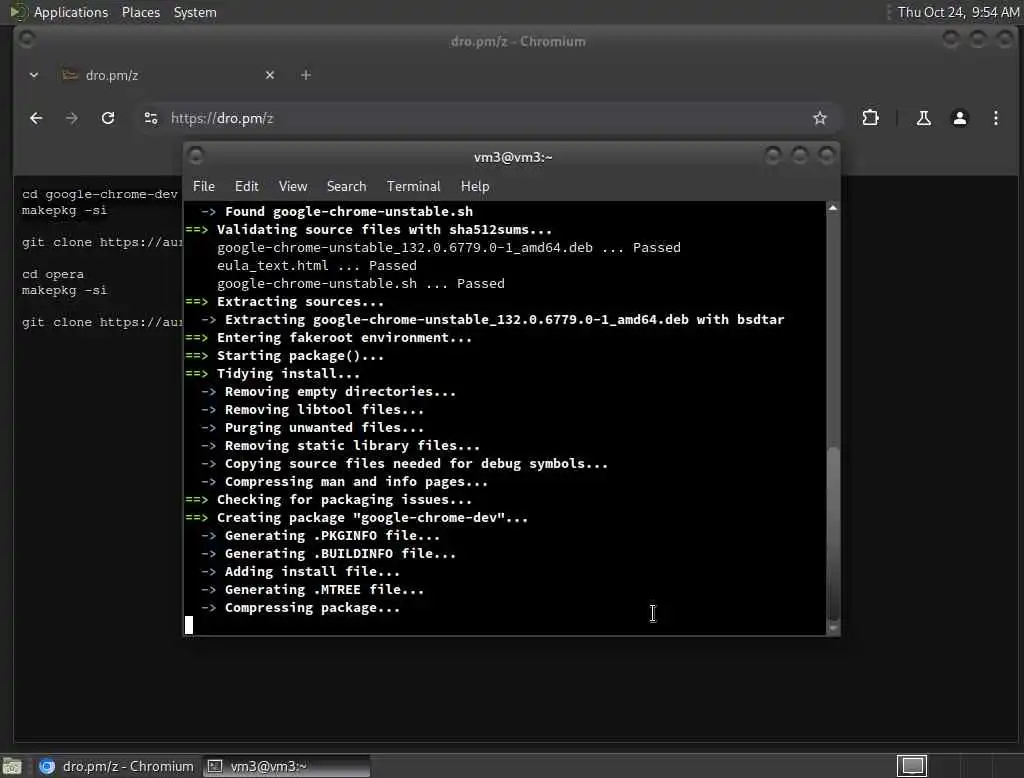
Task: Open the terminal File menu
Action: pos(204,186)
